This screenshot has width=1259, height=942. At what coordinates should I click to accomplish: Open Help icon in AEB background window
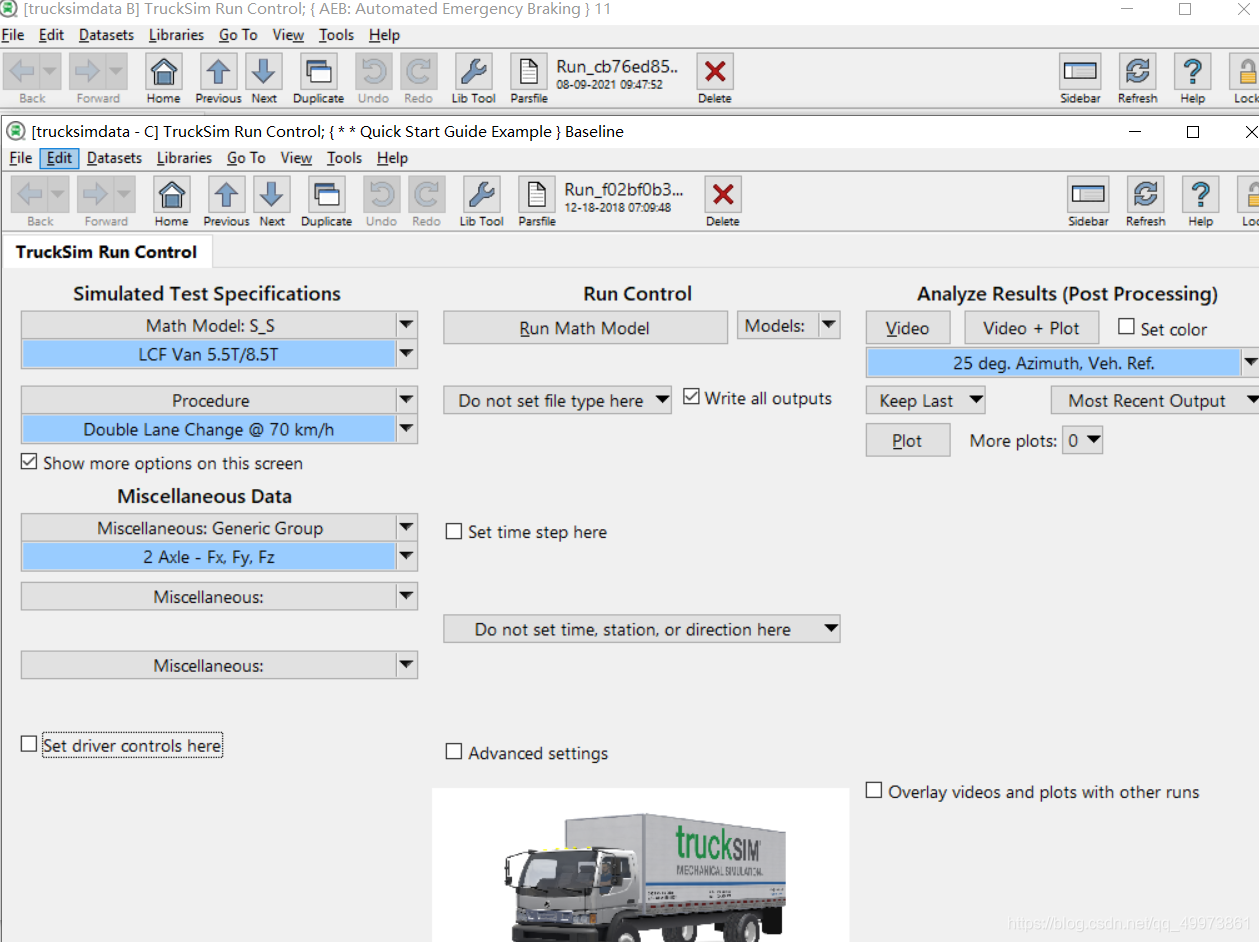point(1192,71)
